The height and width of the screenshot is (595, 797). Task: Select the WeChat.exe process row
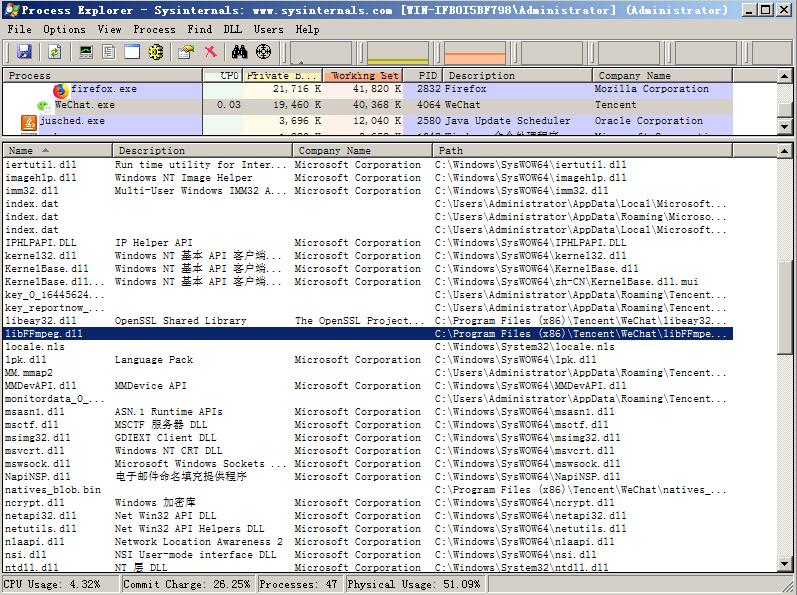coord(84,105)
